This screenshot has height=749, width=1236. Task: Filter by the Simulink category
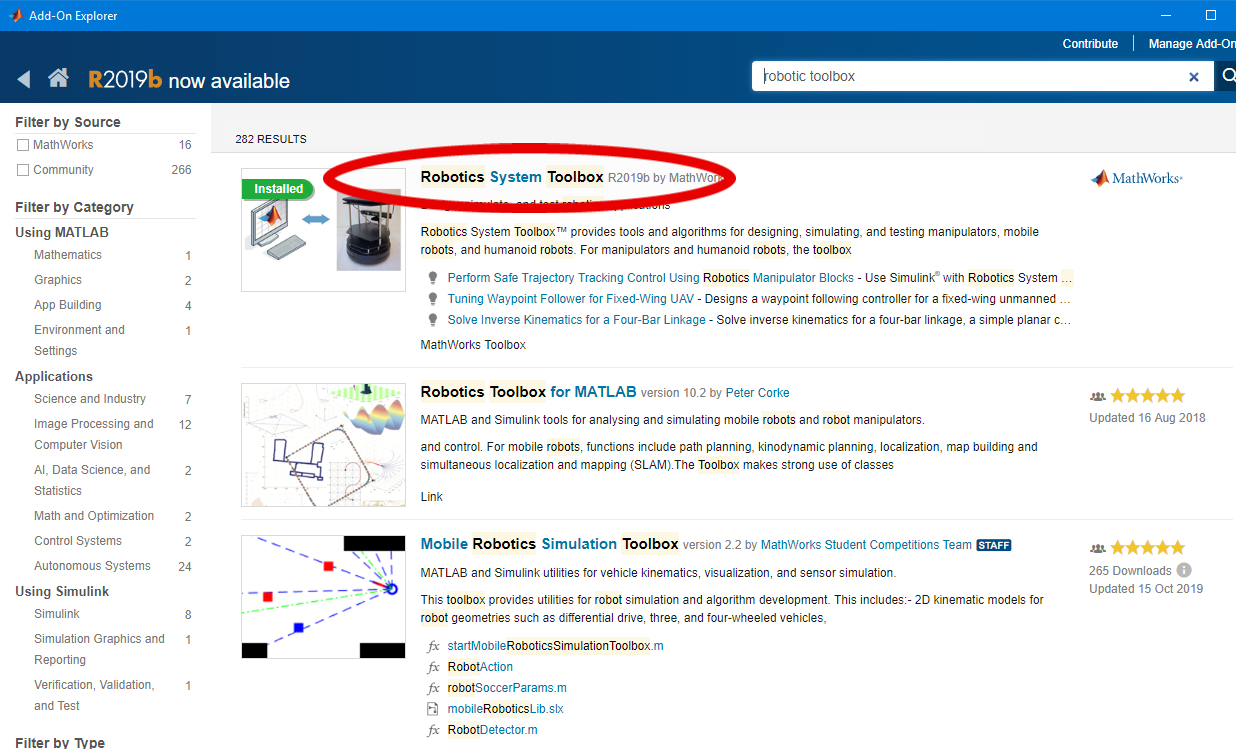[x=57, y=614]
